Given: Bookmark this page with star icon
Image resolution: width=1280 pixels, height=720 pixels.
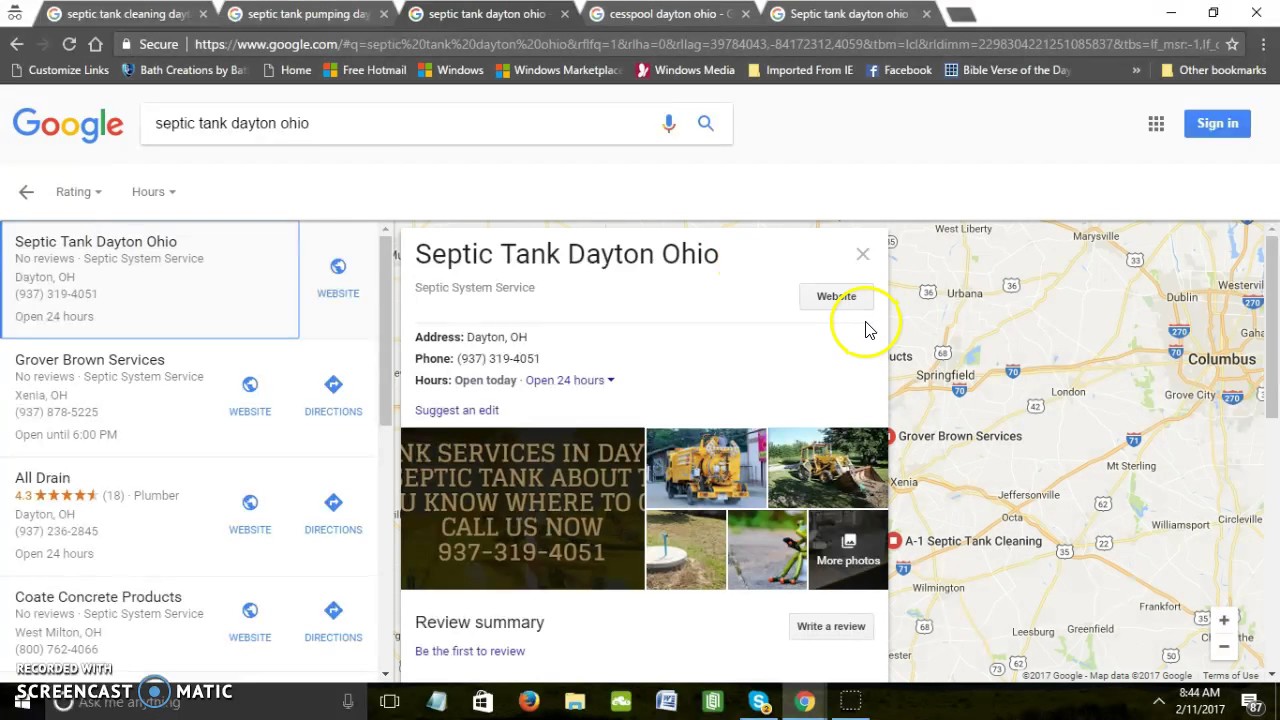Looking at the screenshot, I should click(x=1232, y=44).
